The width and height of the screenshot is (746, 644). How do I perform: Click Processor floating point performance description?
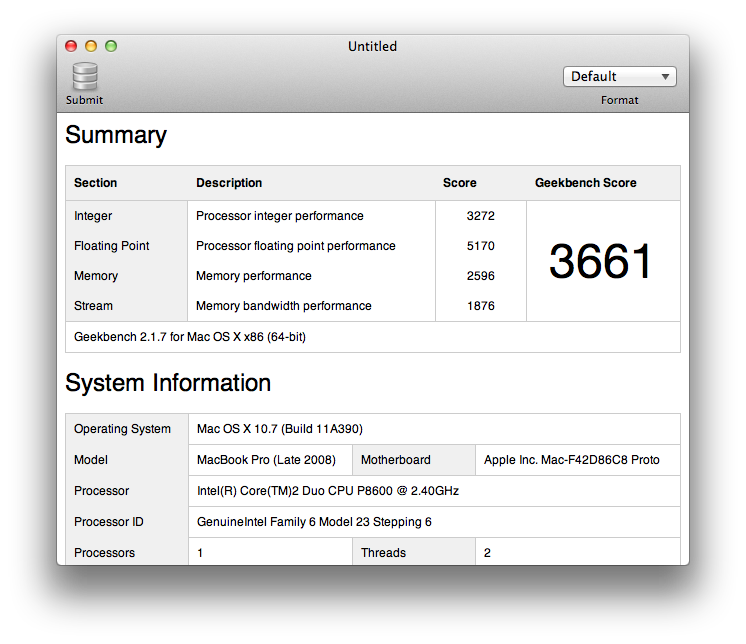[x=295, y=246]
